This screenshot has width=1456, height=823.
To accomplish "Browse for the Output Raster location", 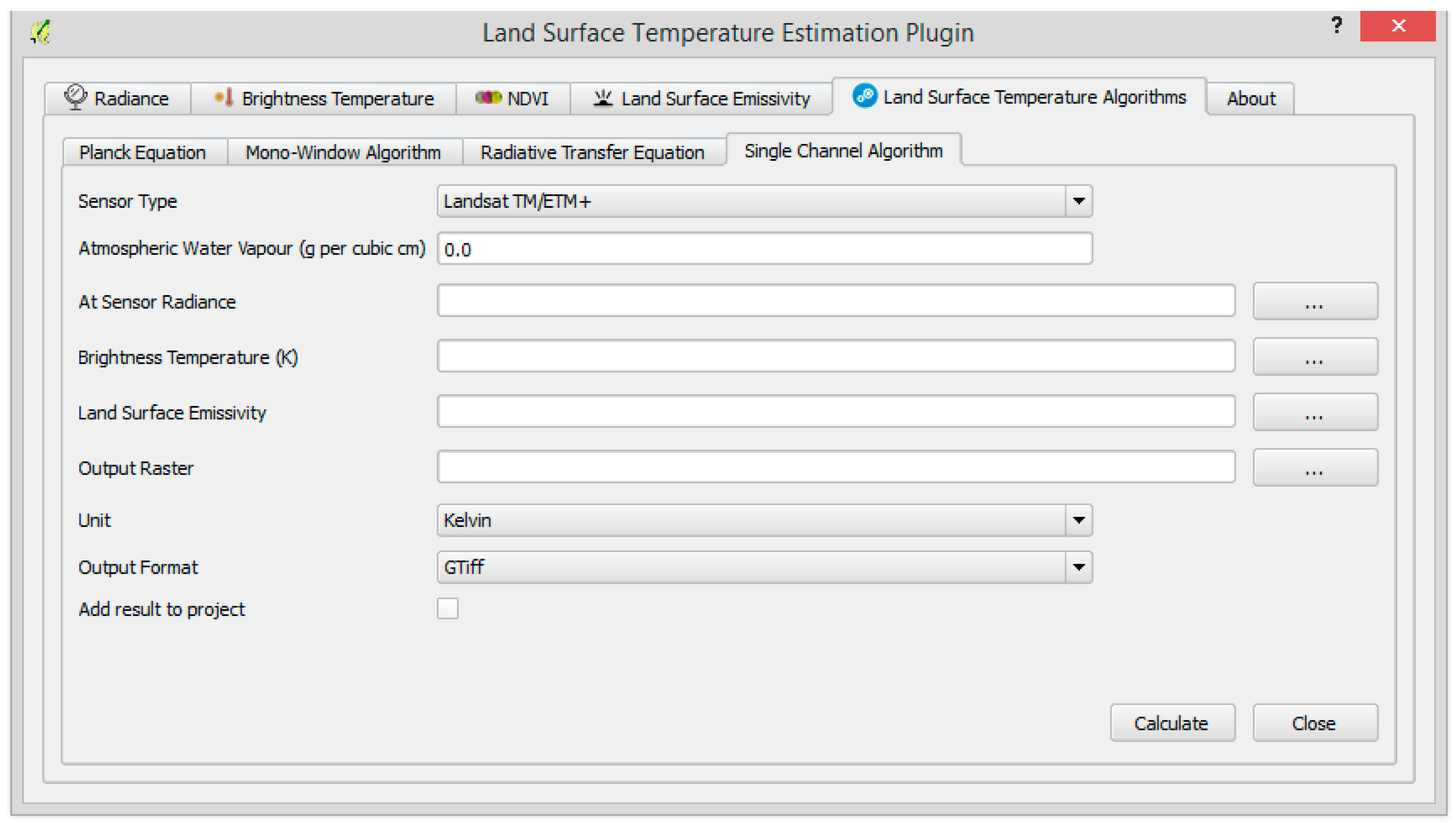I will click(x=1315, y=467).
